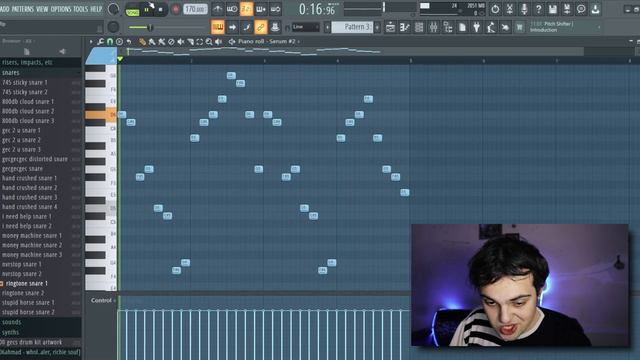
Task: Expand the 'synths' folder in browser
Action: click(40, 332)
